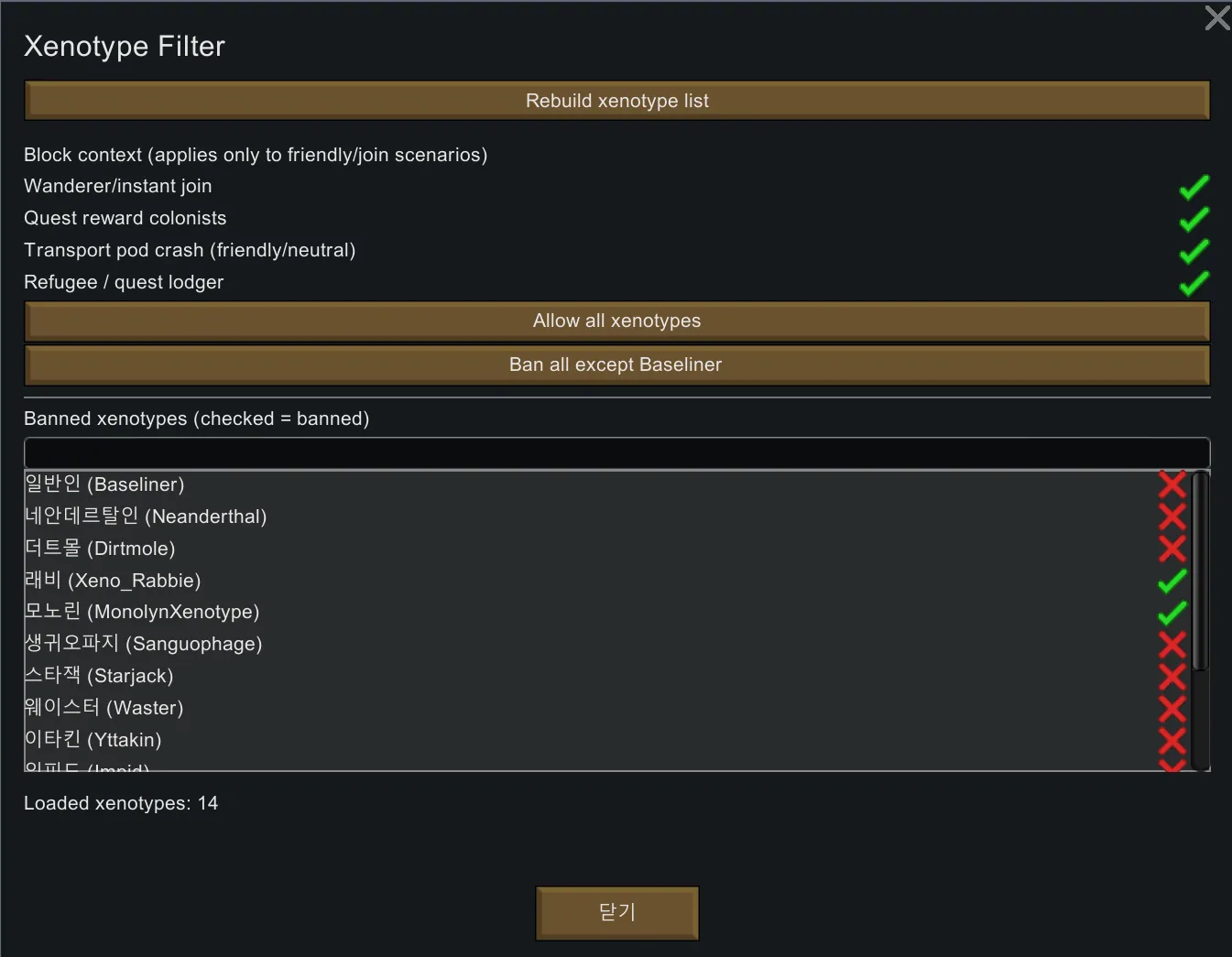The image size is (1232, 957).
Task: Click Ban all except Baseliner
Action: coord(616,364)
